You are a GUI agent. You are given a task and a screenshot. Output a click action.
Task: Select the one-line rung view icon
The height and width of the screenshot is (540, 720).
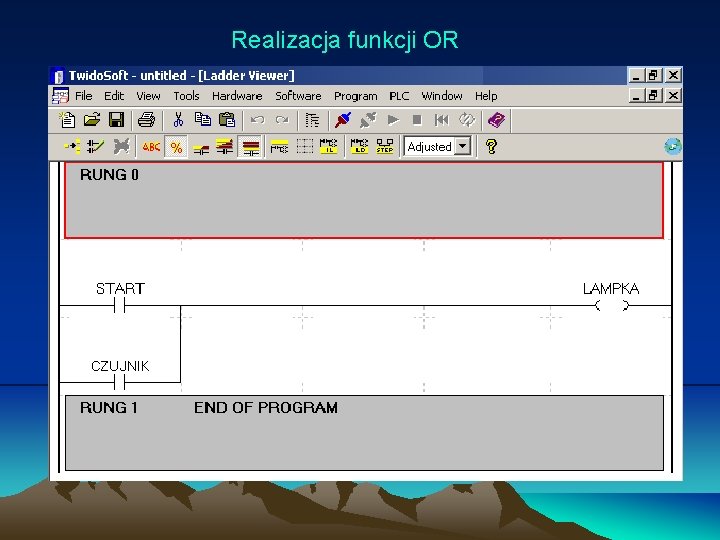[x=201, y=148]
